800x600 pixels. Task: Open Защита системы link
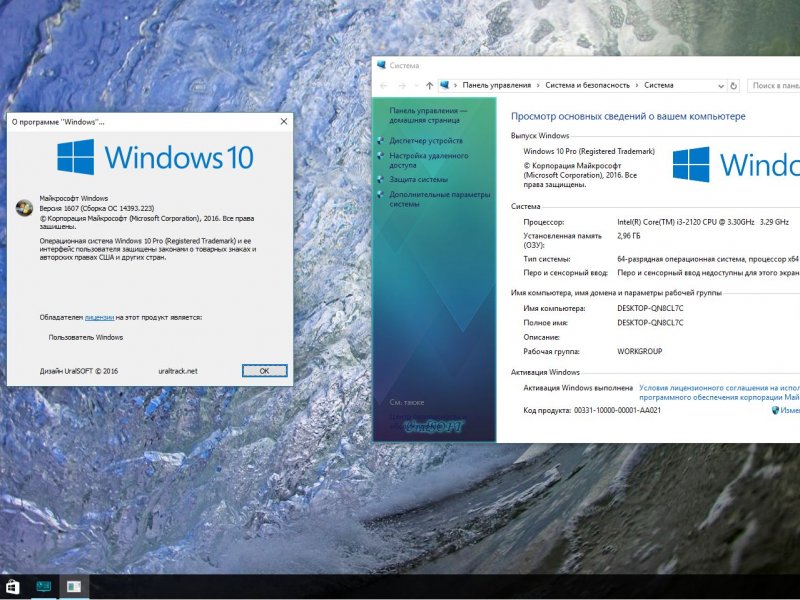(x=418, y=179)
